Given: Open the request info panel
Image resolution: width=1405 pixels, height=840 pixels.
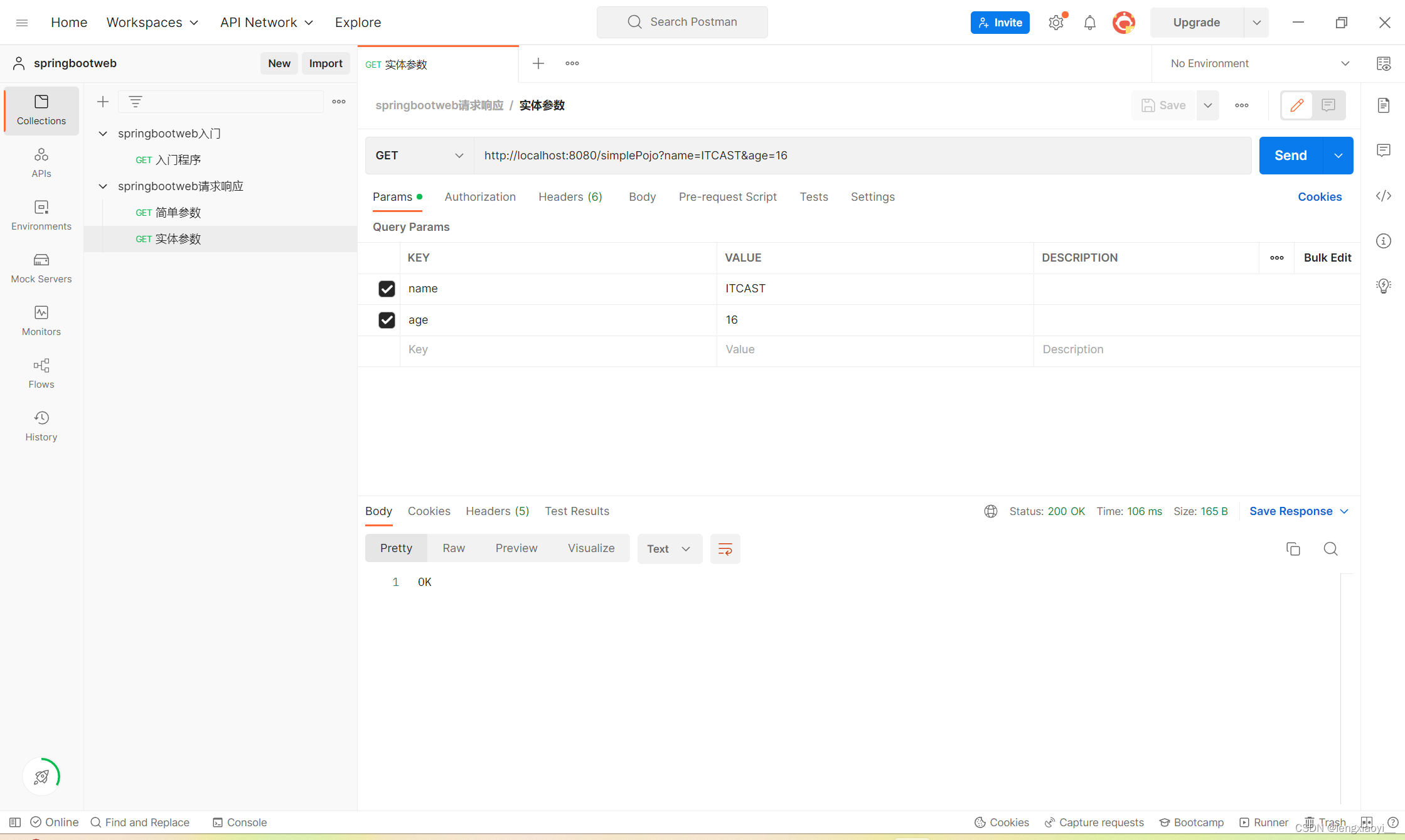Looking at the screenshot, I should pos(1384,241).
